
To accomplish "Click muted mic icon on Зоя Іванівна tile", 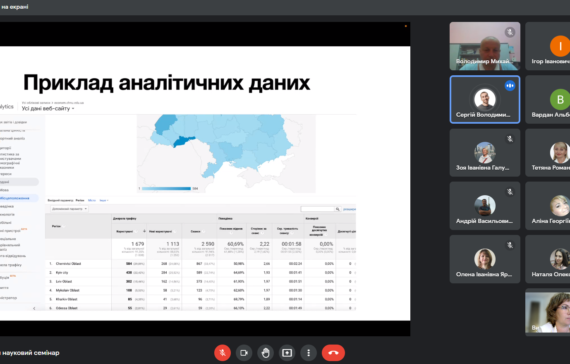I will coord(510,139).
